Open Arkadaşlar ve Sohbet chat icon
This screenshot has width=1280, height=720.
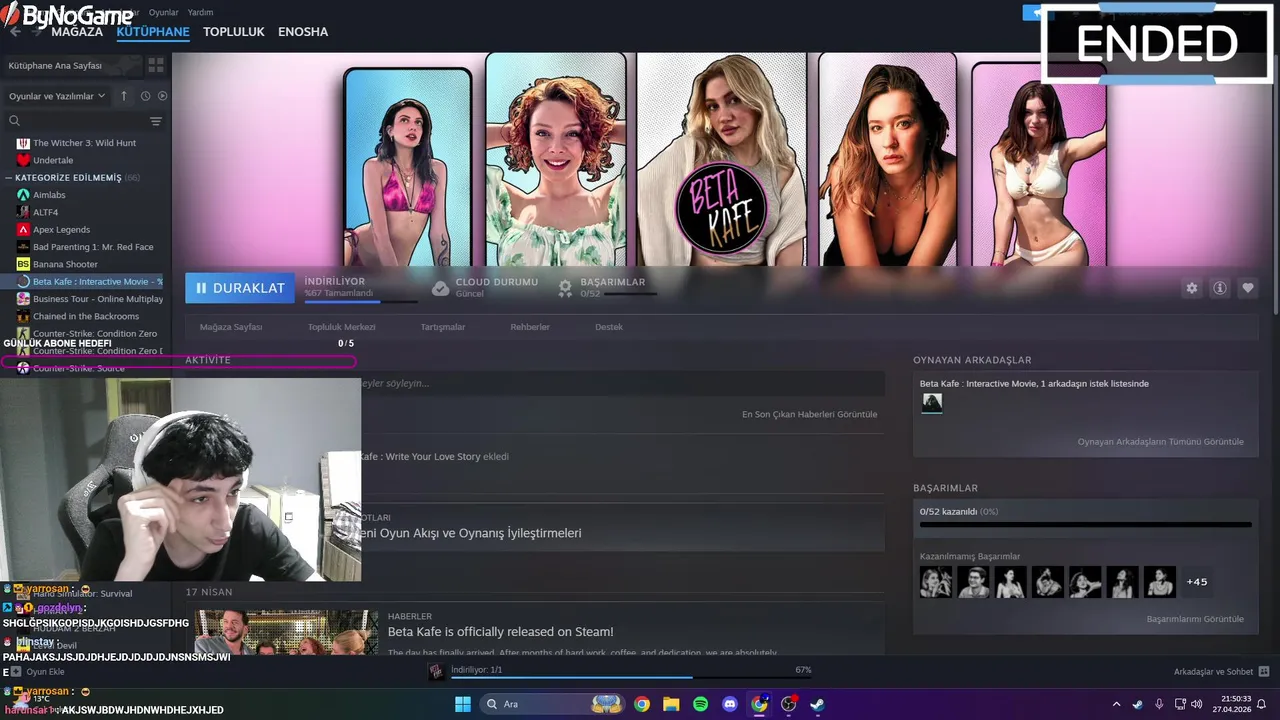[1264, 672]
